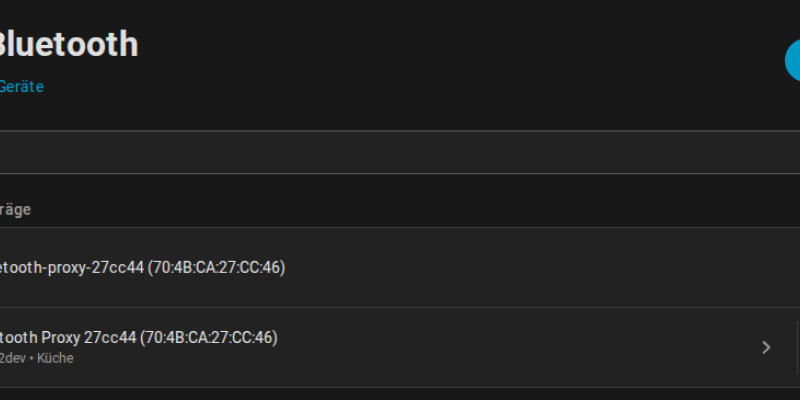This screenshot has height=400, width=800.
Task: Select the Bluetooth Proxy 27cc44 entry title
Action: 138,338
